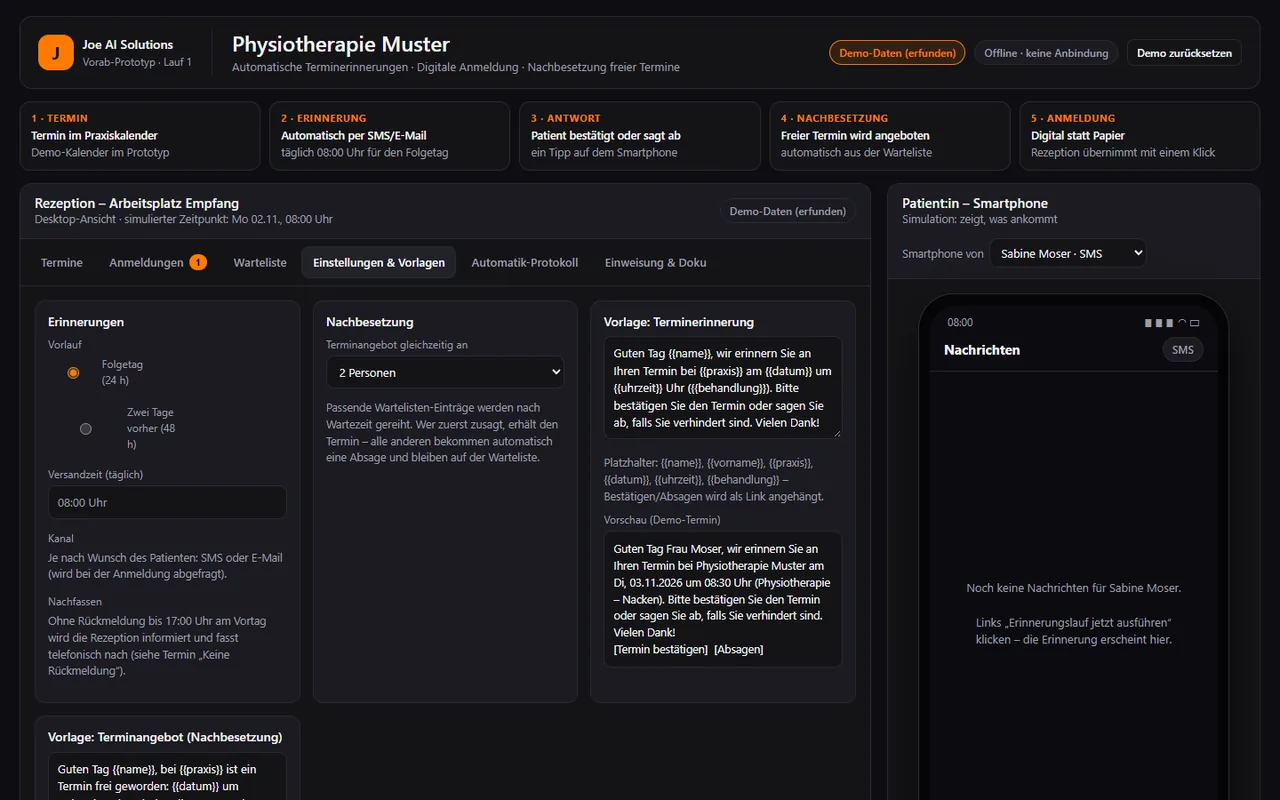1280x800 pixels.
Task: Click the Physiotherapie Muster heading
Action: click(341, 44)
